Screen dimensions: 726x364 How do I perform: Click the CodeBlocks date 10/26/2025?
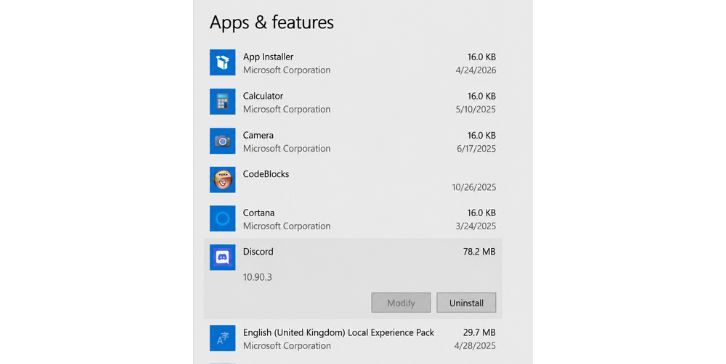(474, 188)
